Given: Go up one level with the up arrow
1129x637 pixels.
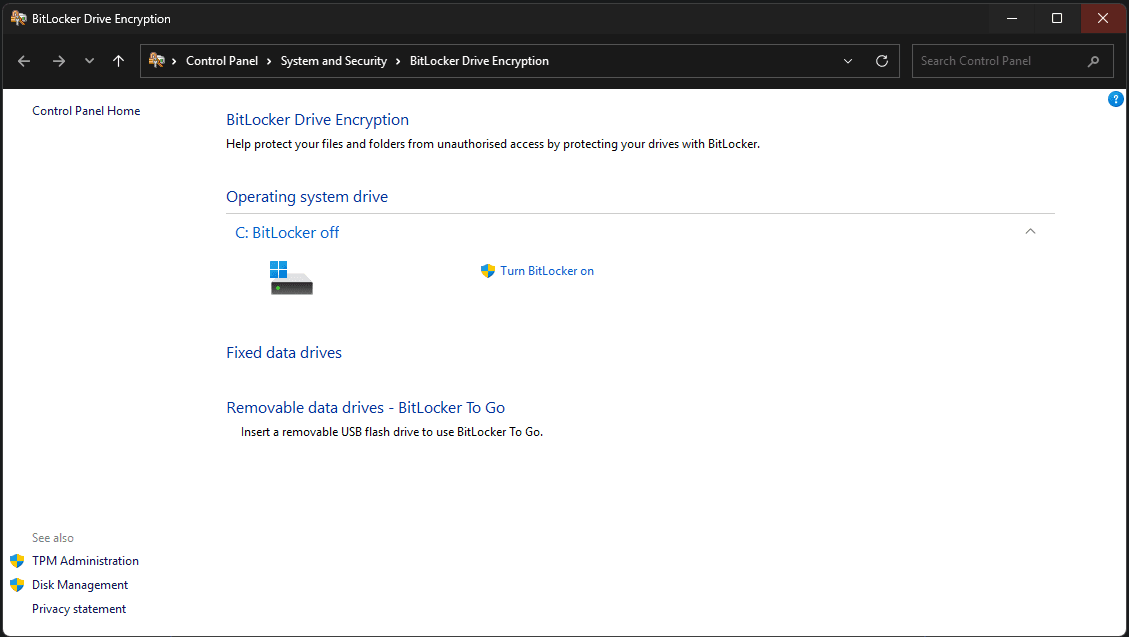Looking at the screenshot, I should (119, 61).
